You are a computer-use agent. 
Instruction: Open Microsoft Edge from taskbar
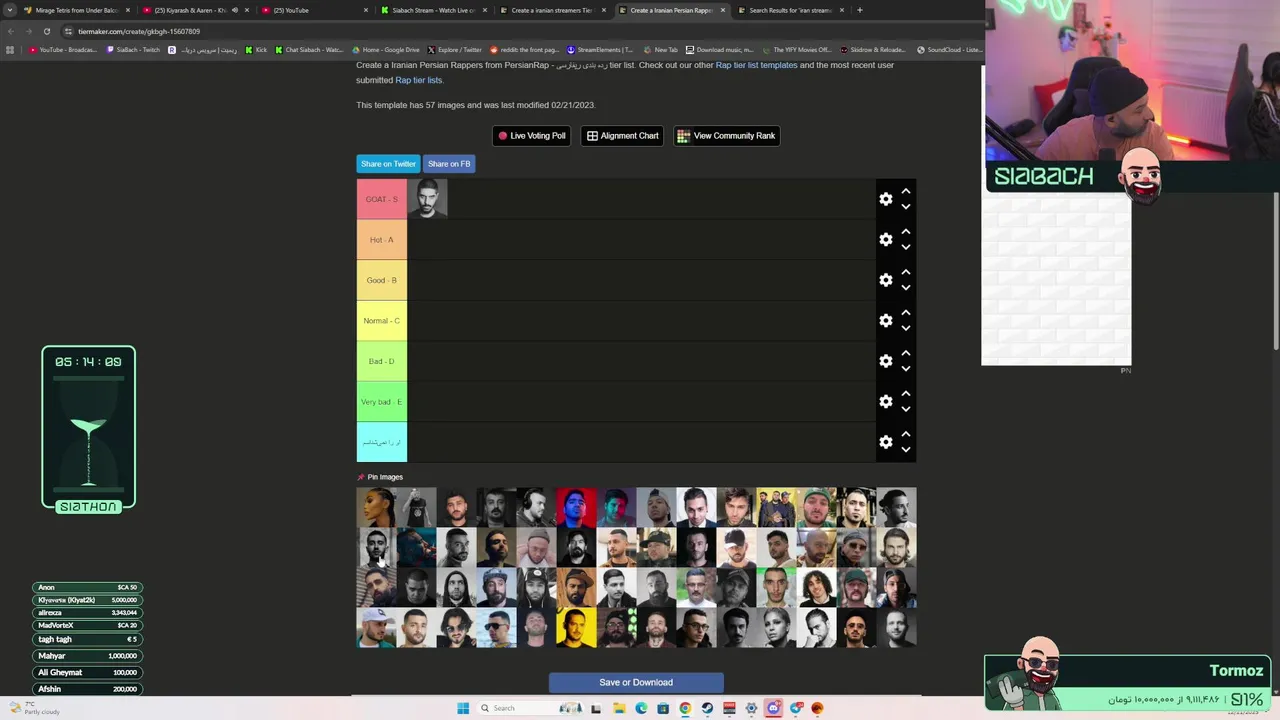click(x=641, y=708)
